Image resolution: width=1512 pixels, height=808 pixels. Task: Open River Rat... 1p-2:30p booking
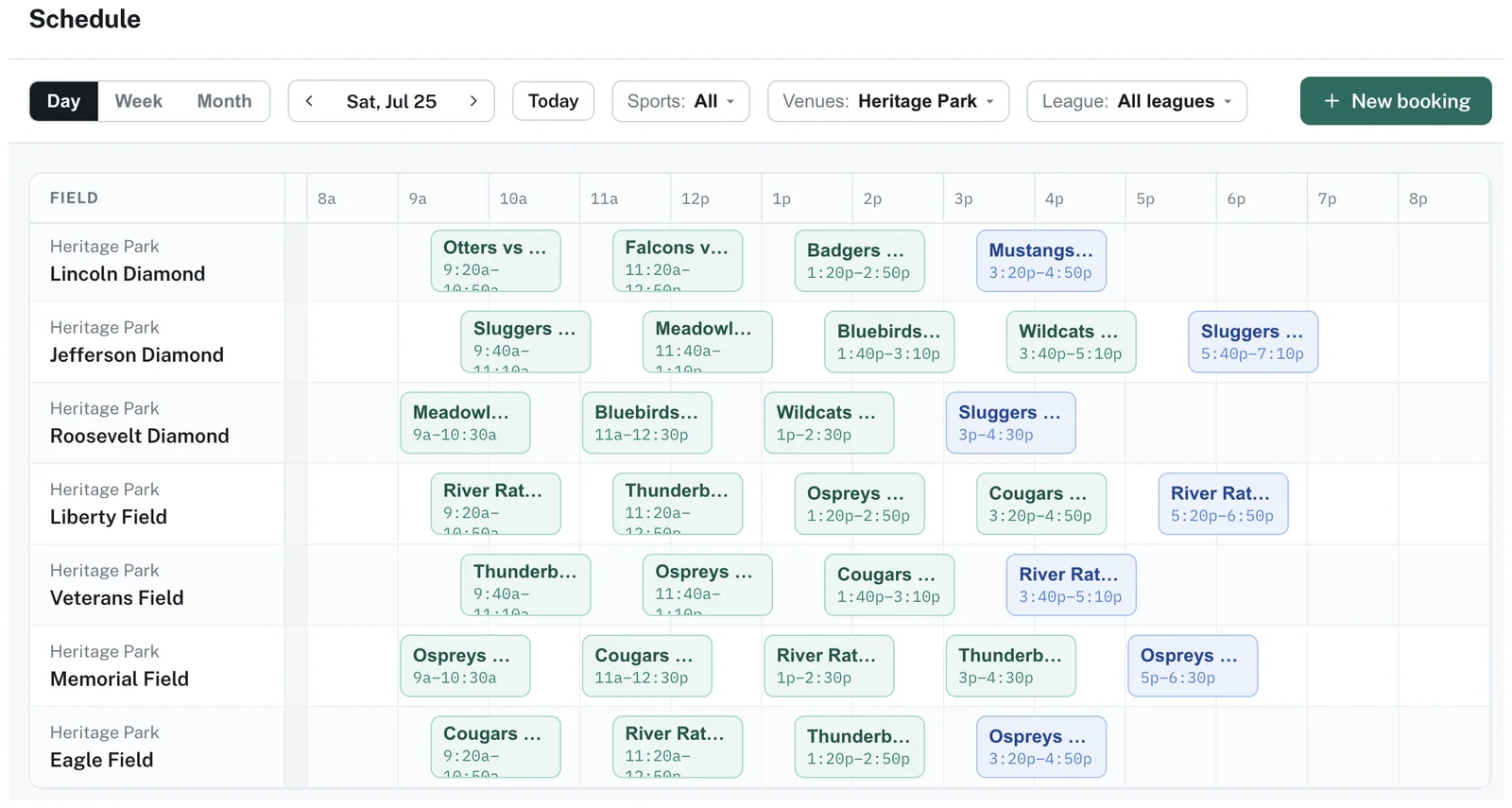click(x=829, y=666)
